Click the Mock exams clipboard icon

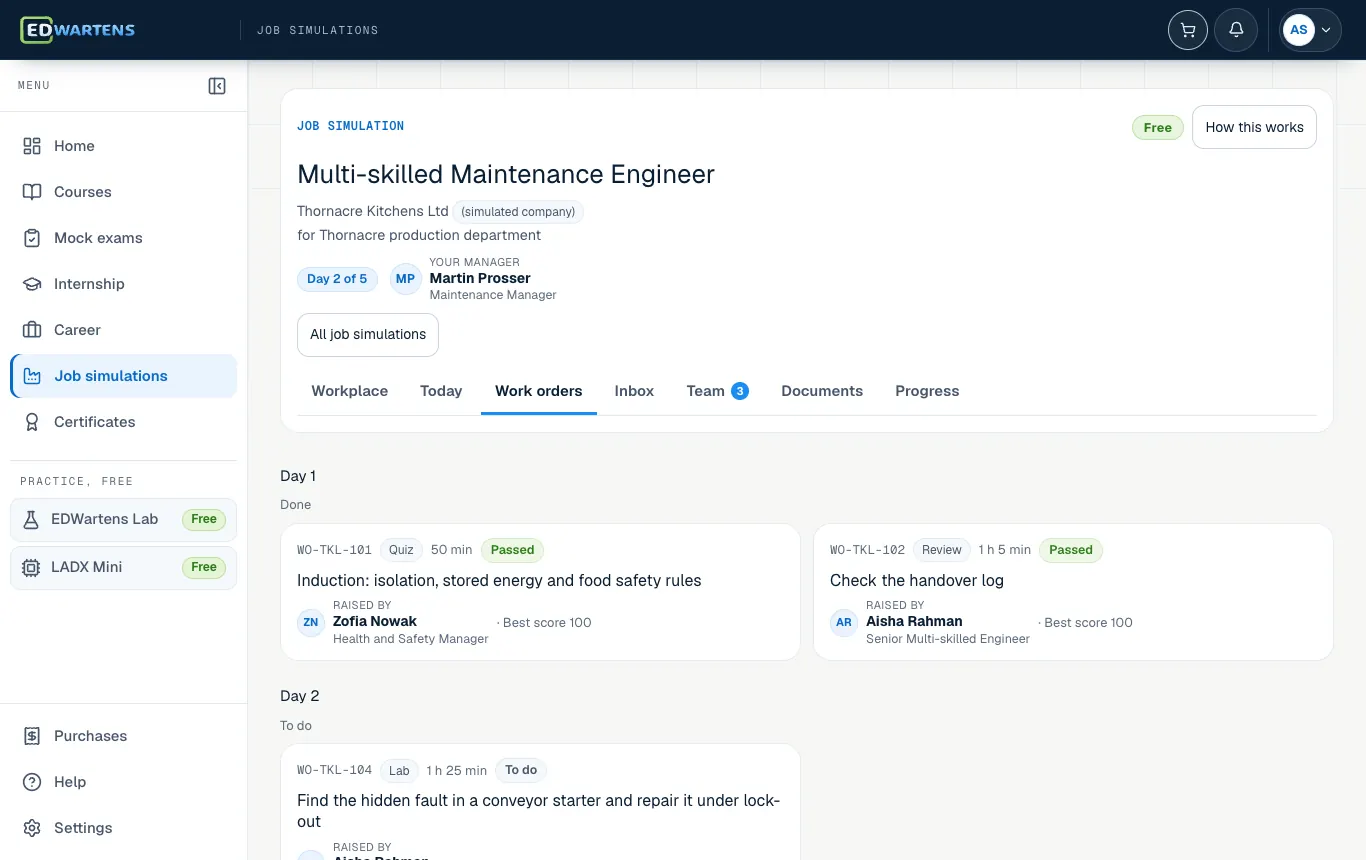point(32,238)
